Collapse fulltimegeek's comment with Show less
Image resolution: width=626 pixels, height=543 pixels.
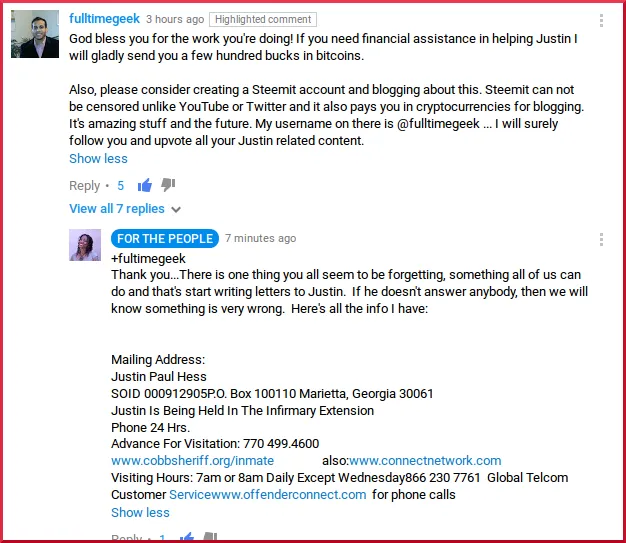(x=98, y=159)
